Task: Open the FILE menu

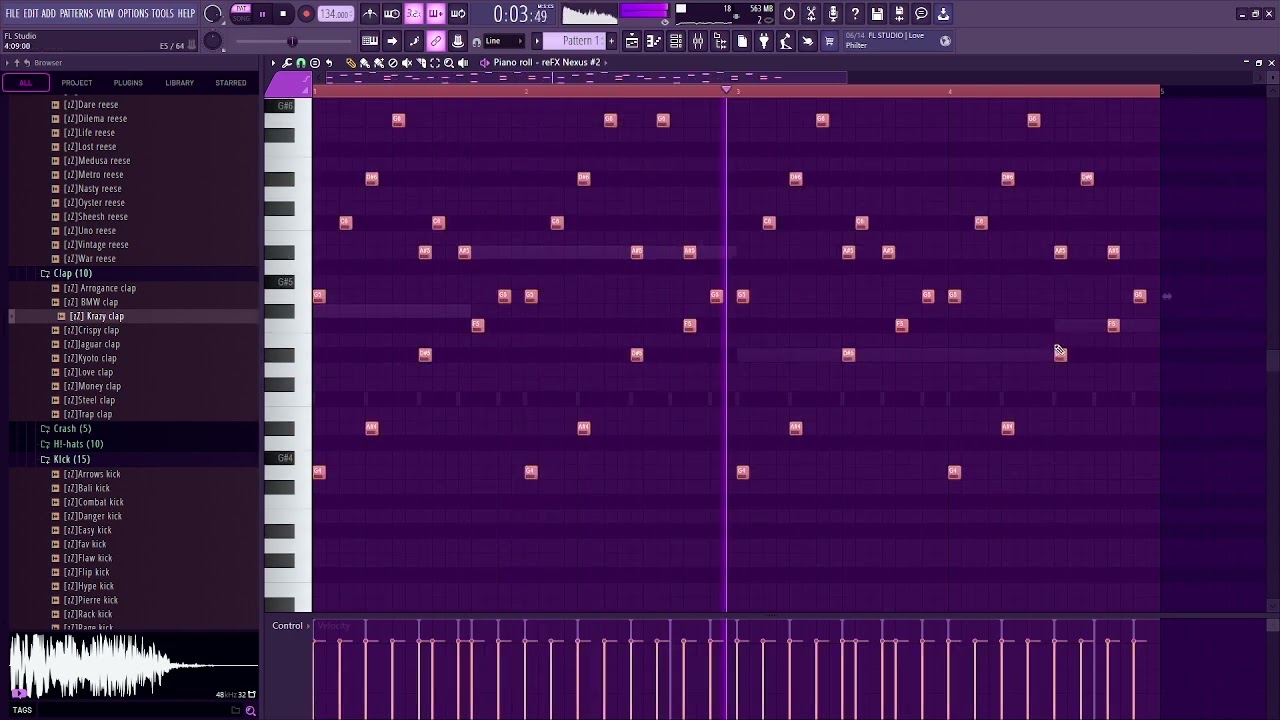Action: click(x=12, y=13)
